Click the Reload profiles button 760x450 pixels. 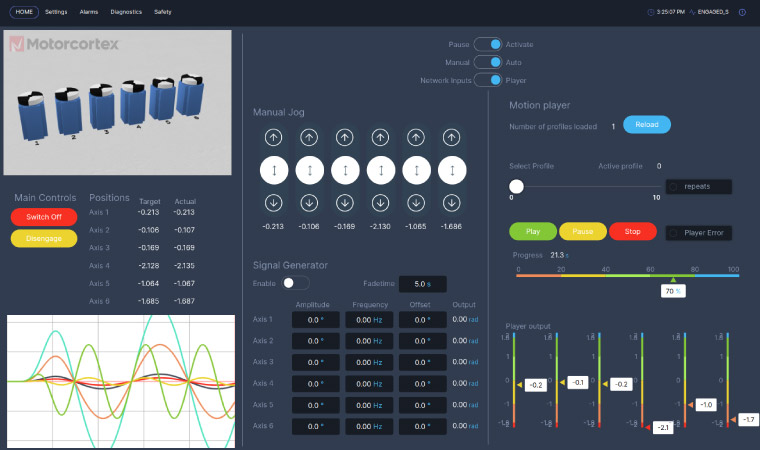coord(647,125)
